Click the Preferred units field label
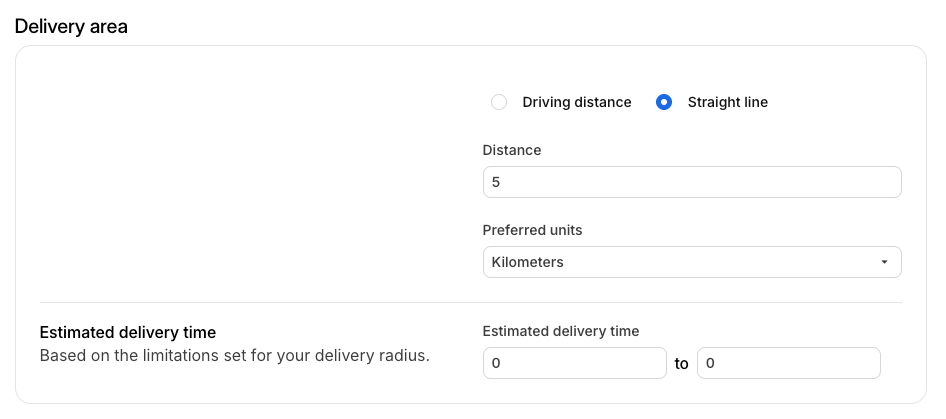Viewport: 946px width, 419px height. pos(532,230)
